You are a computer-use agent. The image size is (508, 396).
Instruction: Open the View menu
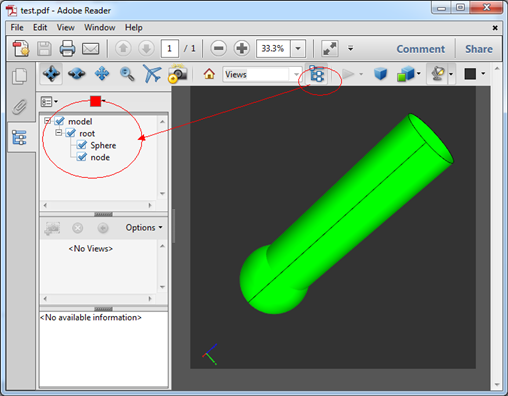[65, 27]
